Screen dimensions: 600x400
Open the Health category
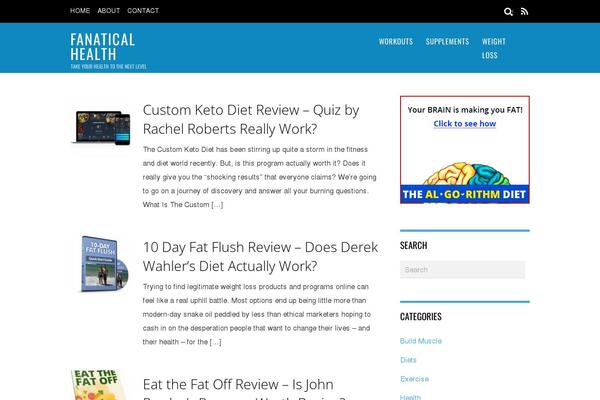pos(410,397)
